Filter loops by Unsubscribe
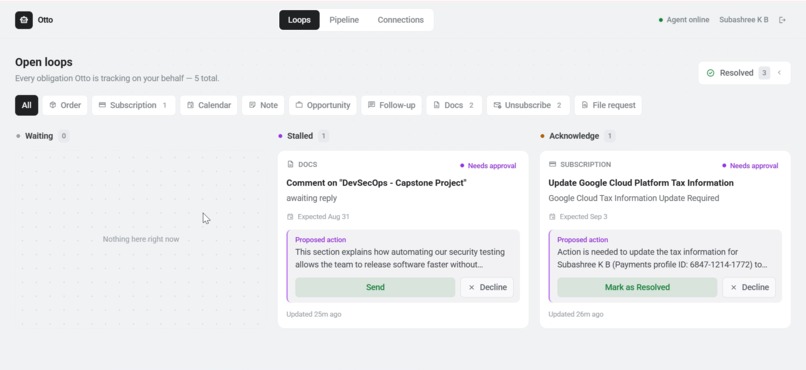The image size is (806, 370). tap(528, 105)
